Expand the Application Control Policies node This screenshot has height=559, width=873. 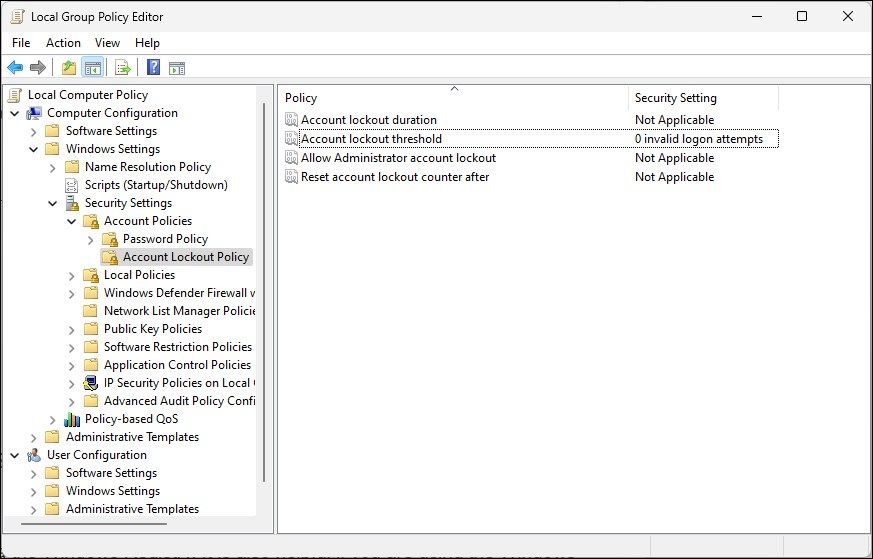pos(71,365)
